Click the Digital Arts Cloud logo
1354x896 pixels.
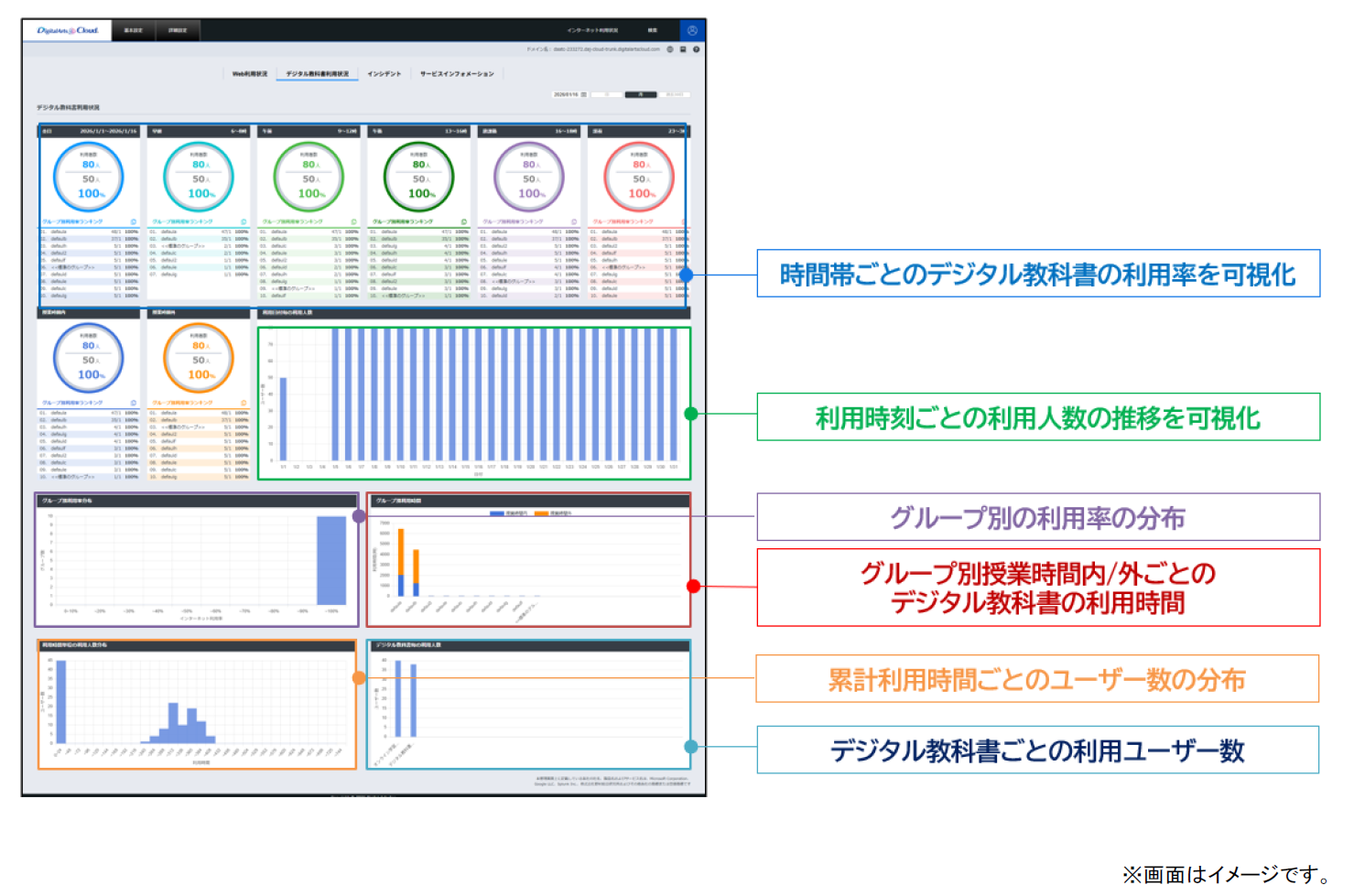pos(67,30)
